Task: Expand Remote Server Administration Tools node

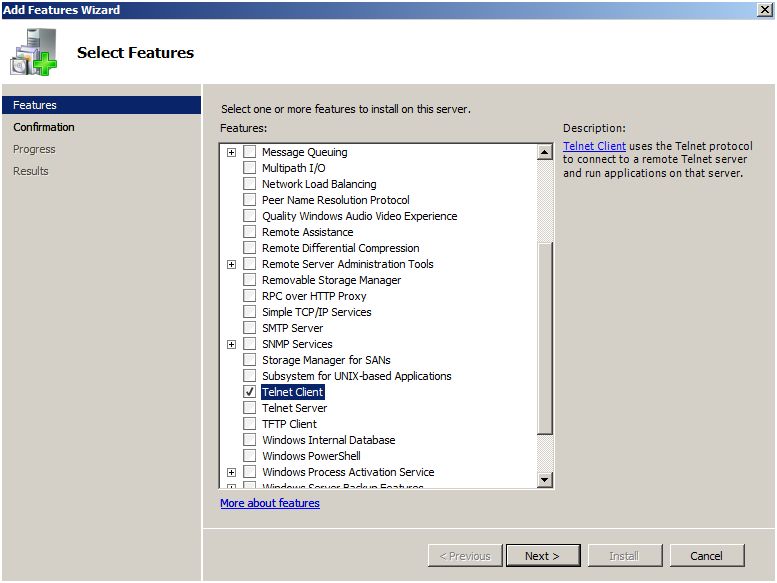Action: [231, 265]
